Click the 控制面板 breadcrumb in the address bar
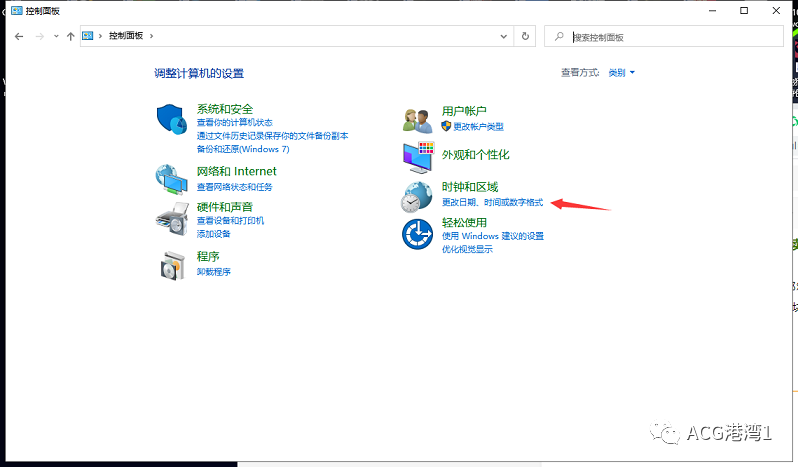The height and width of the screenshot is (467, 798). 126,36
